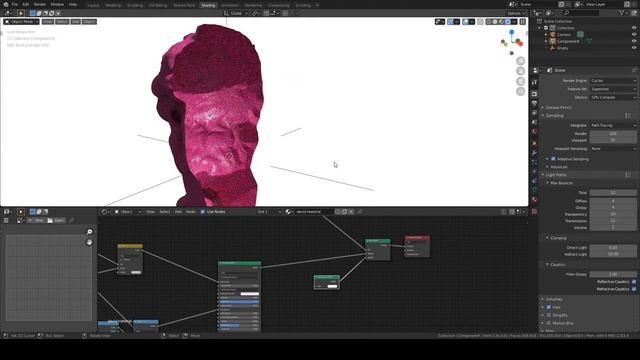Click the viewport Select menu button

(x=62, y=22)
